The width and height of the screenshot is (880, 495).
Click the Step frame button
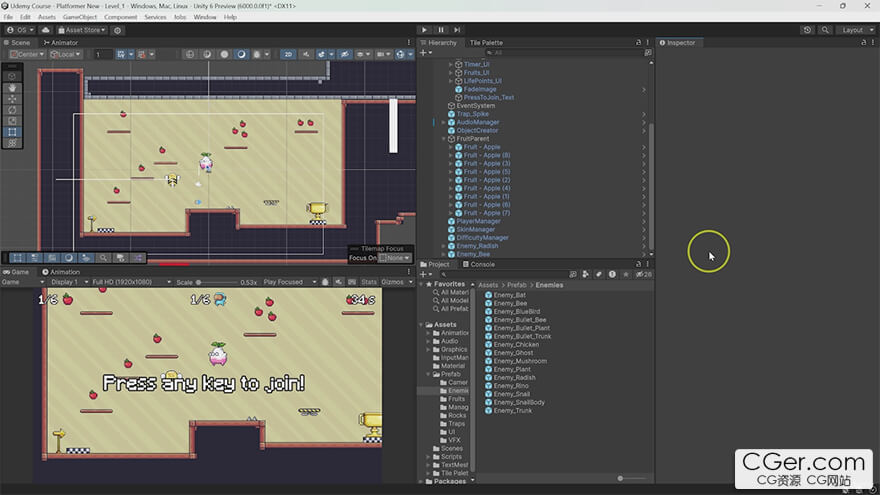(x=457, y=30)
